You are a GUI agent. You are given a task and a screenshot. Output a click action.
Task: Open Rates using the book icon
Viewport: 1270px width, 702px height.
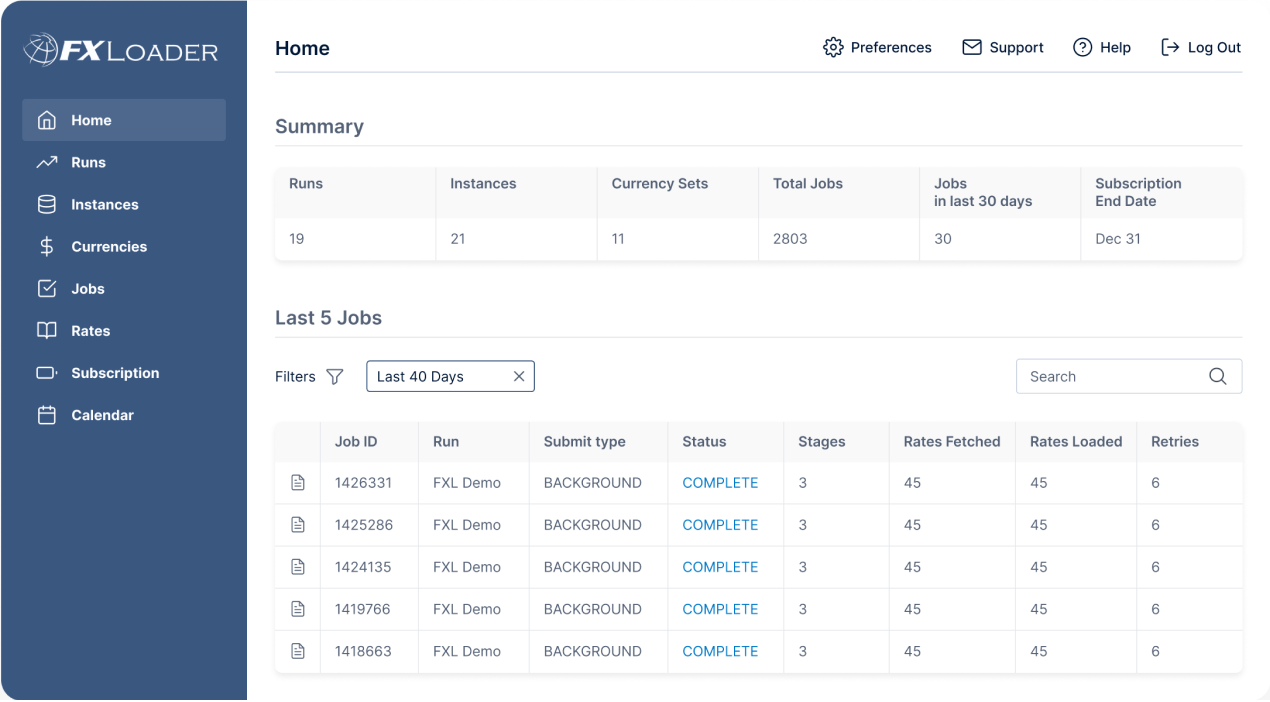(x=46, y=330)
